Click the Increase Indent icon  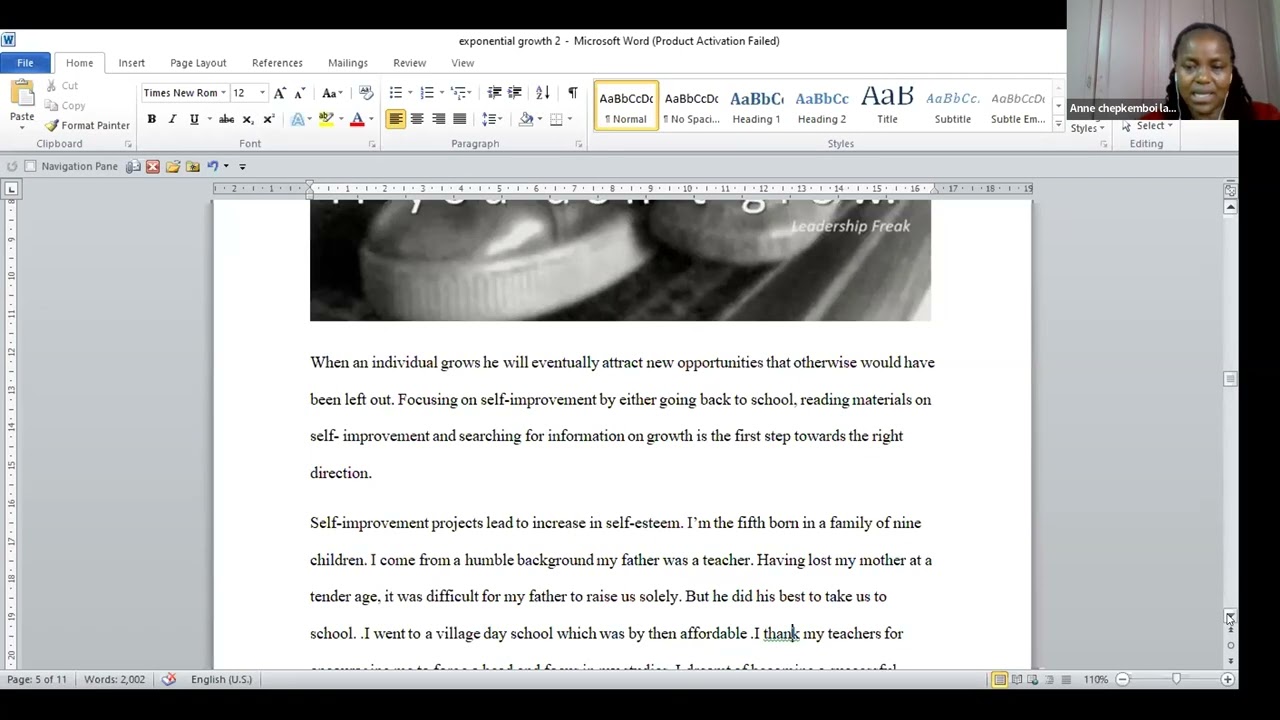pyautogui.click(x=515, y=93)
